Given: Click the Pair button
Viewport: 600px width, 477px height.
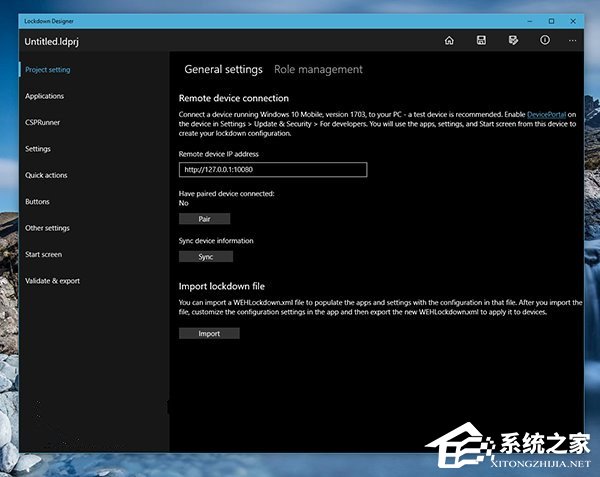Looking at the screenshot, I should pyautogui.click(x=204, y=219).
